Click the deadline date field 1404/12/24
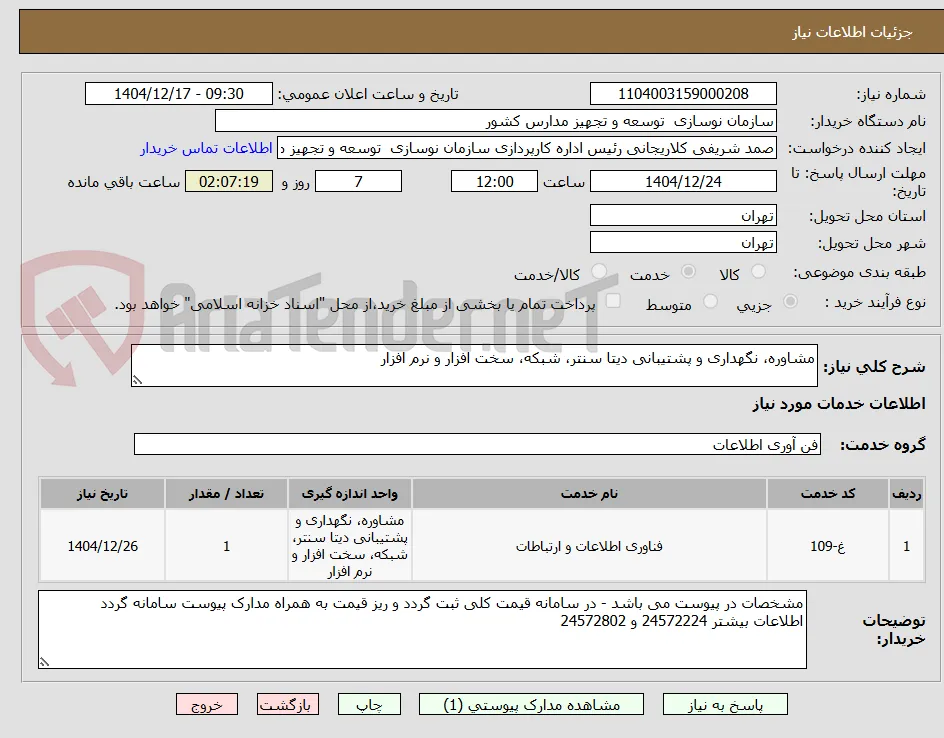Screen dimensions: 944x738 click(683, 181)
